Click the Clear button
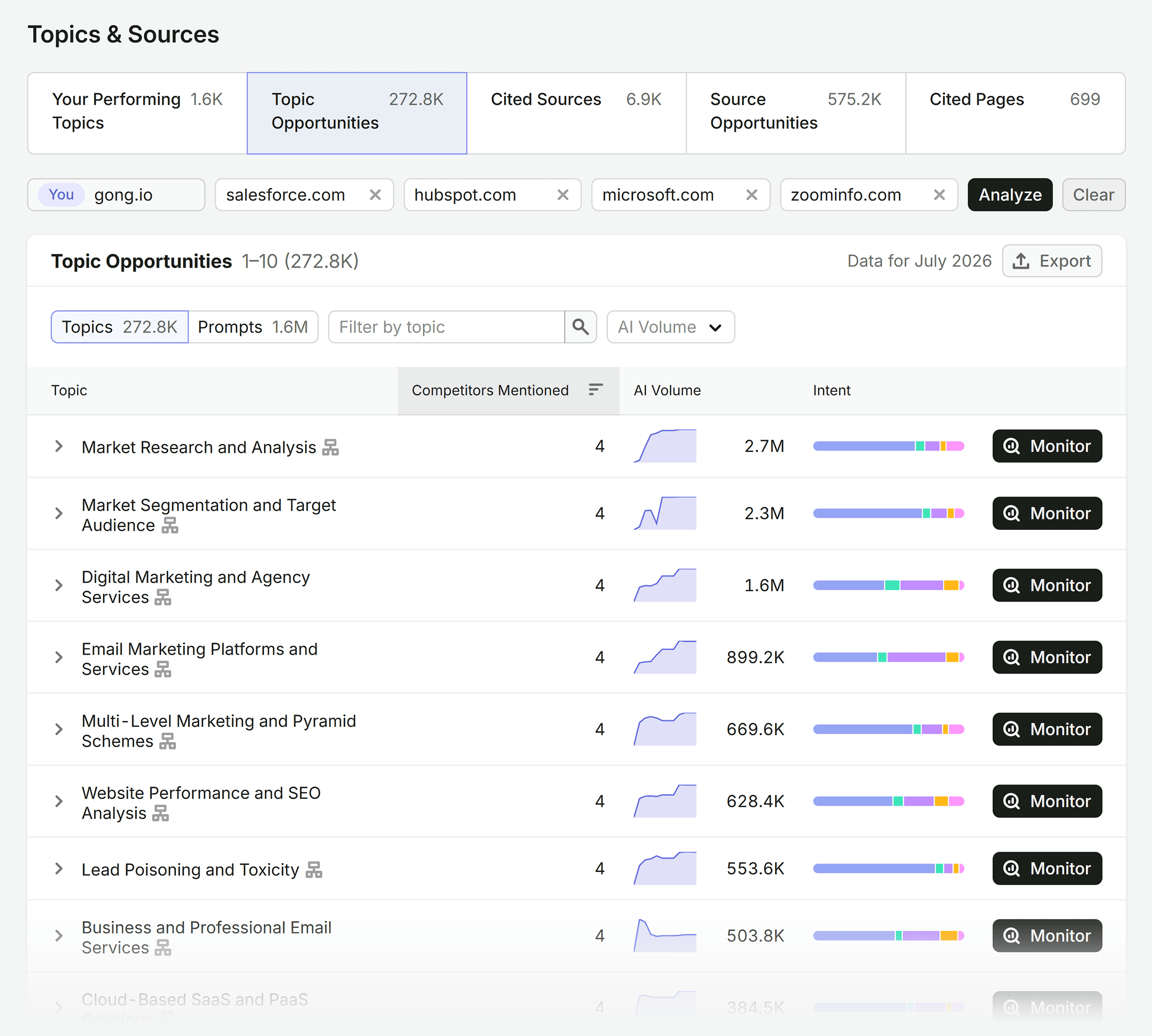This screenshot has height=1036, width=1152. [1093, 195]
